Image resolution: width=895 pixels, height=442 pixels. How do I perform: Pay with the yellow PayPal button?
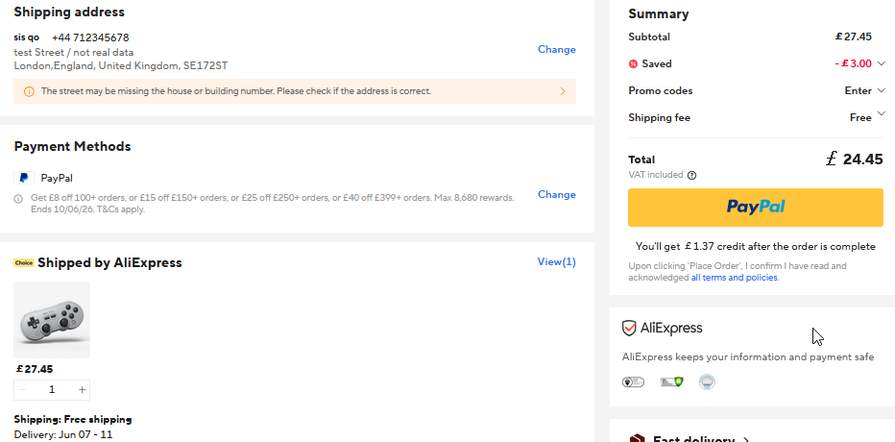coord(755,208)
